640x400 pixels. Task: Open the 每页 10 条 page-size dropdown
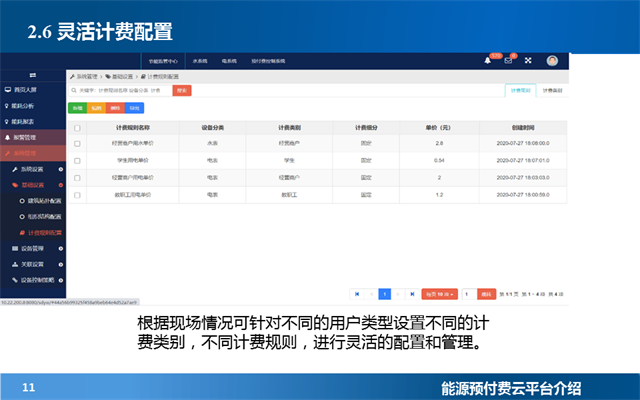tap(440, 294)
